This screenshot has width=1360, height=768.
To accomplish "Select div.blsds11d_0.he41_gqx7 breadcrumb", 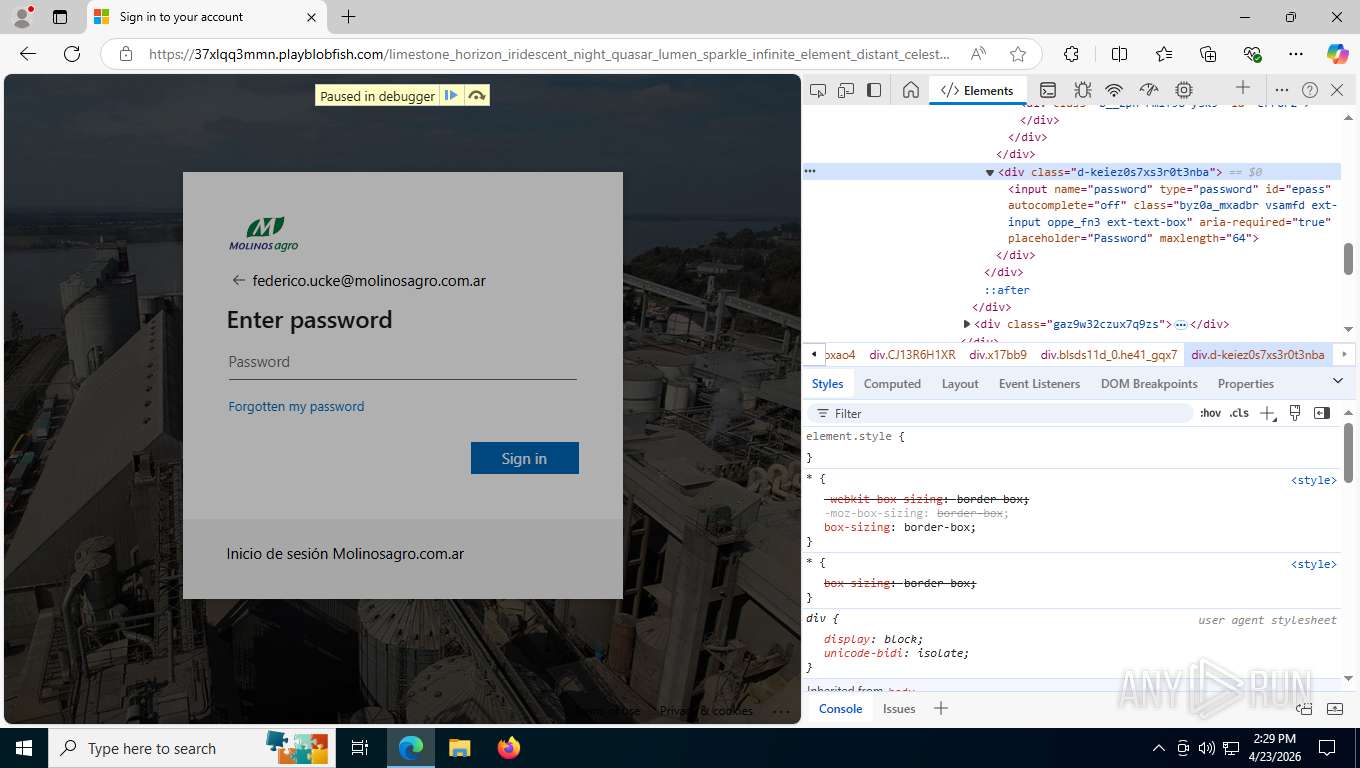I will click(1109, 355).
